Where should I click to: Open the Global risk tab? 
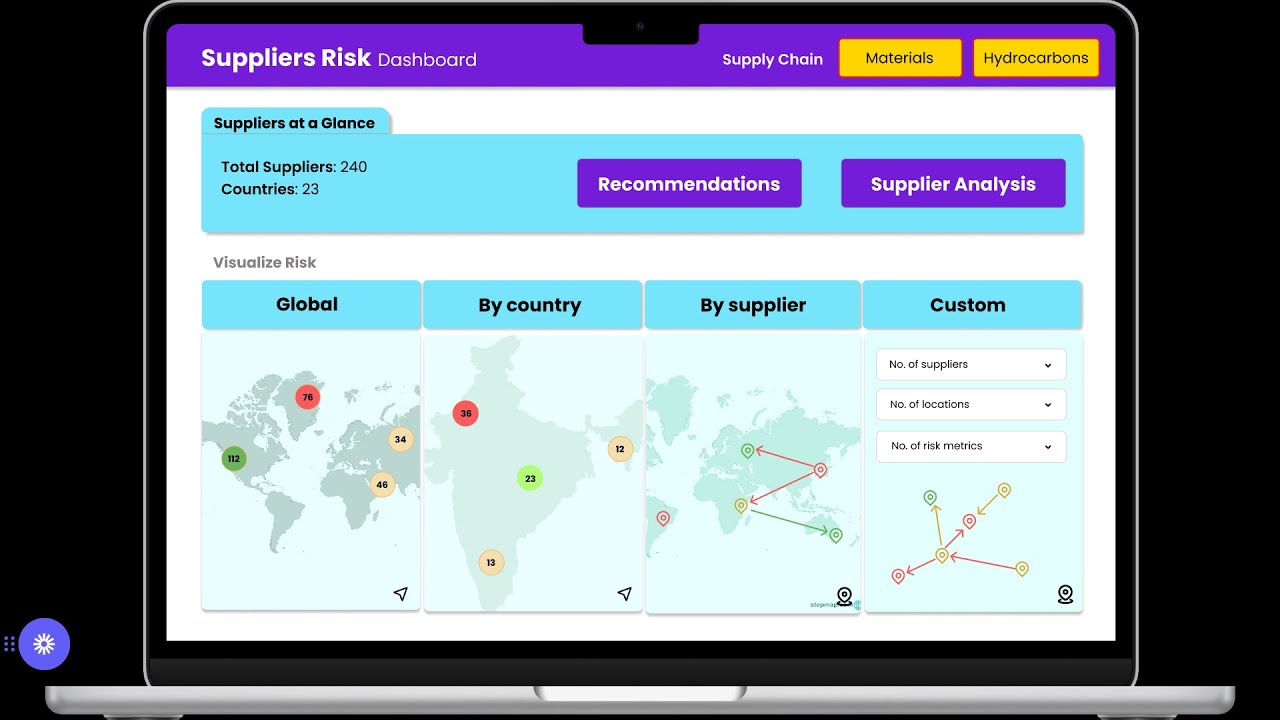[x=311, y=304]
